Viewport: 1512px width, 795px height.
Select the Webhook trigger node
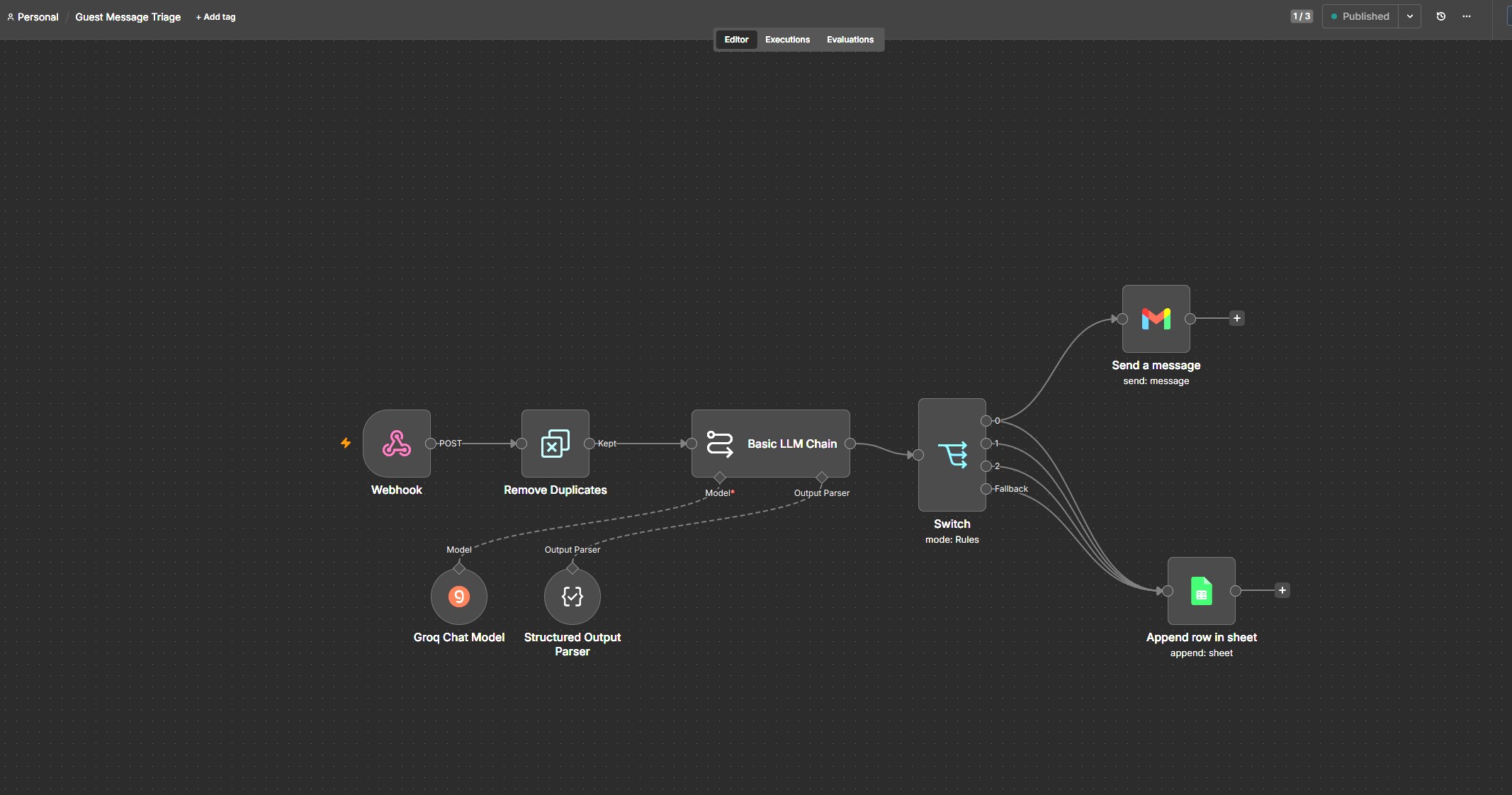(397, 444)
